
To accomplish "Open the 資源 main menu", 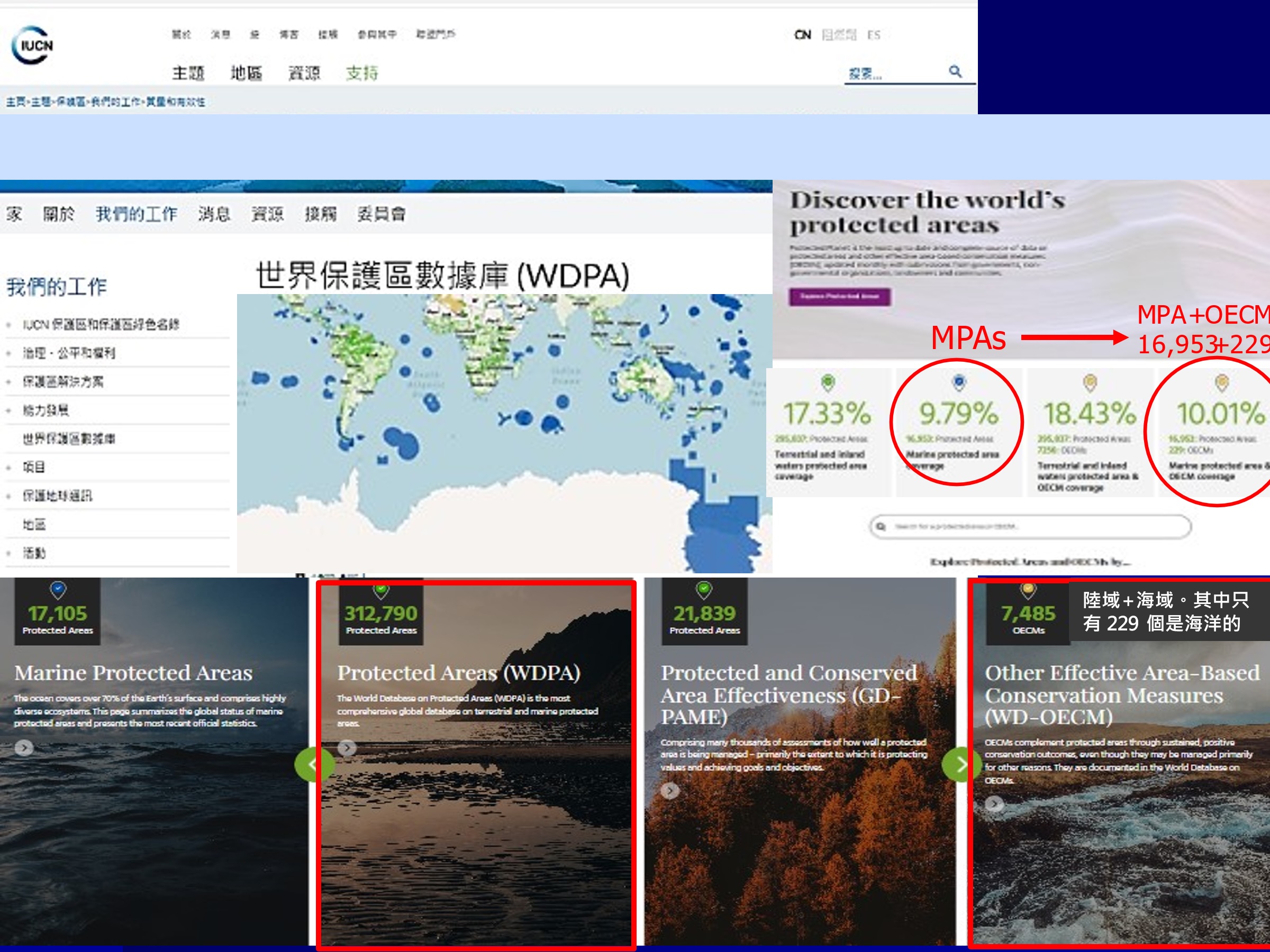I will tap(304, 73).
